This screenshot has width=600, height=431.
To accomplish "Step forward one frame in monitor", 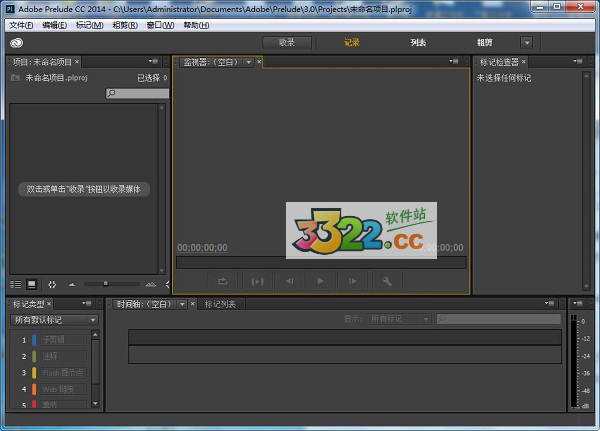I will tap(353, 281).
